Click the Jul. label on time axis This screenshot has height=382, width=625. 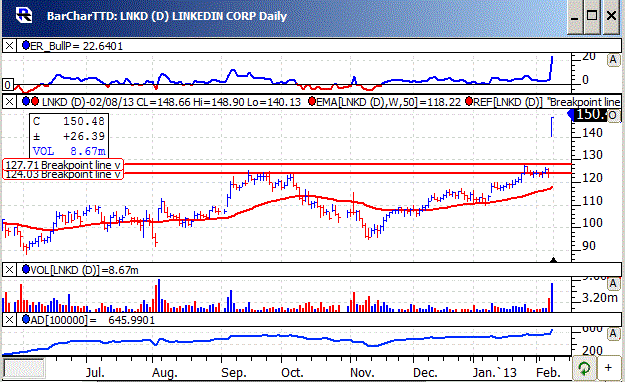click(95, 373)
